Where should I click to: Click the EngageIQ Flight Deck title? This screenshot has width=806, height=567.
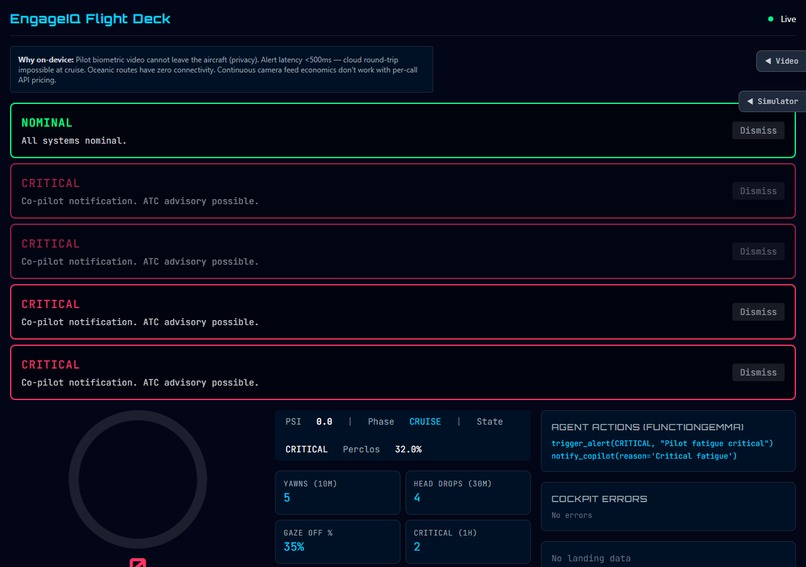tap(90, 19)
